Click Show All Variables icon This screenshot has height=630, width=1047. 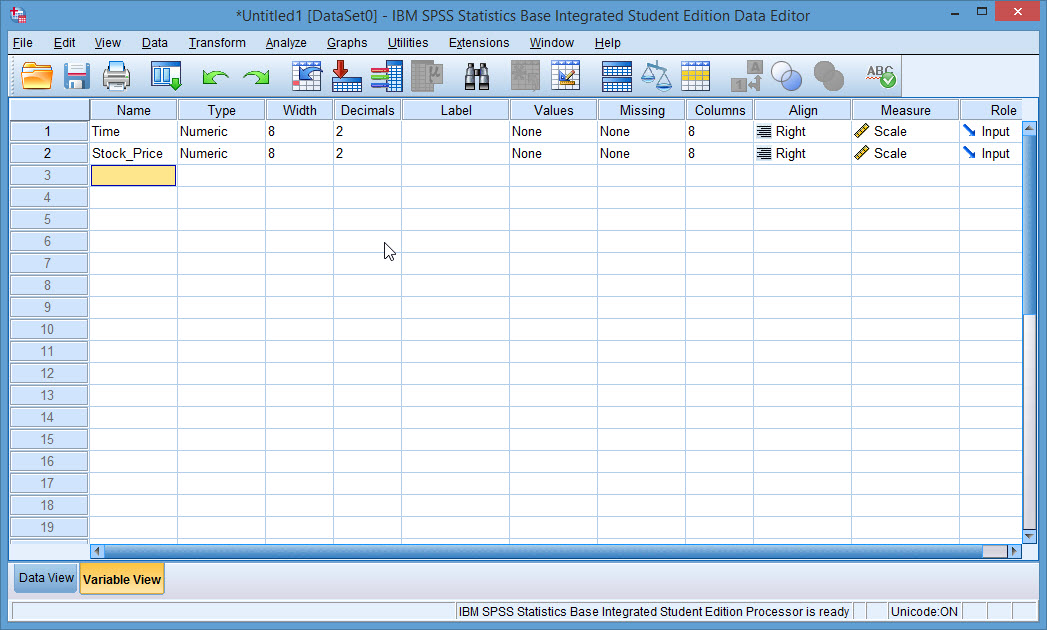click(829, 75)
